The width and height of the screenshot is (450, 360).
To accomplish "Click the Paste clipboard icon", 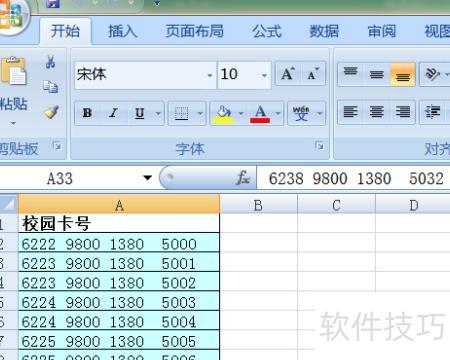I will click(13, 71).
